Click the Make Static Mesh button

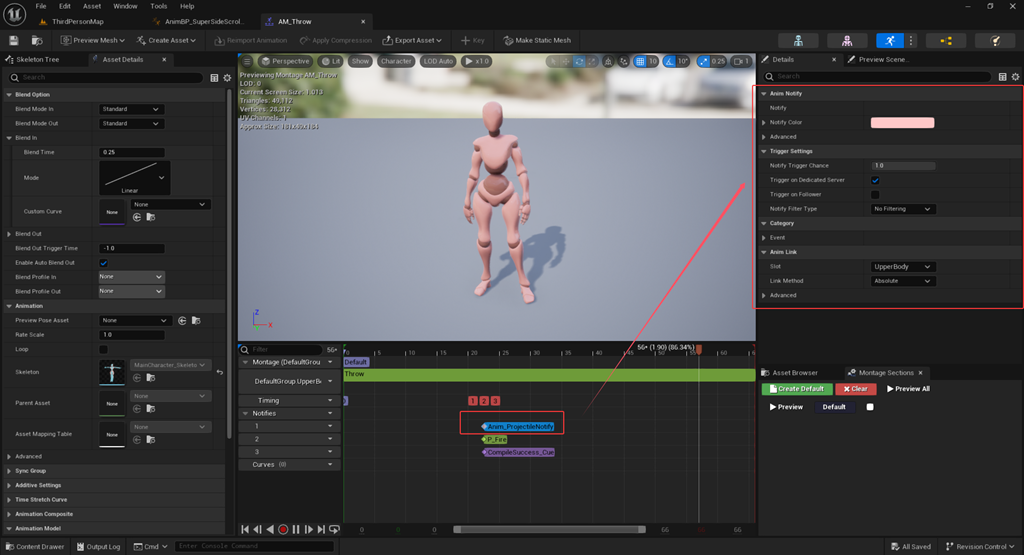click(537, 40)
